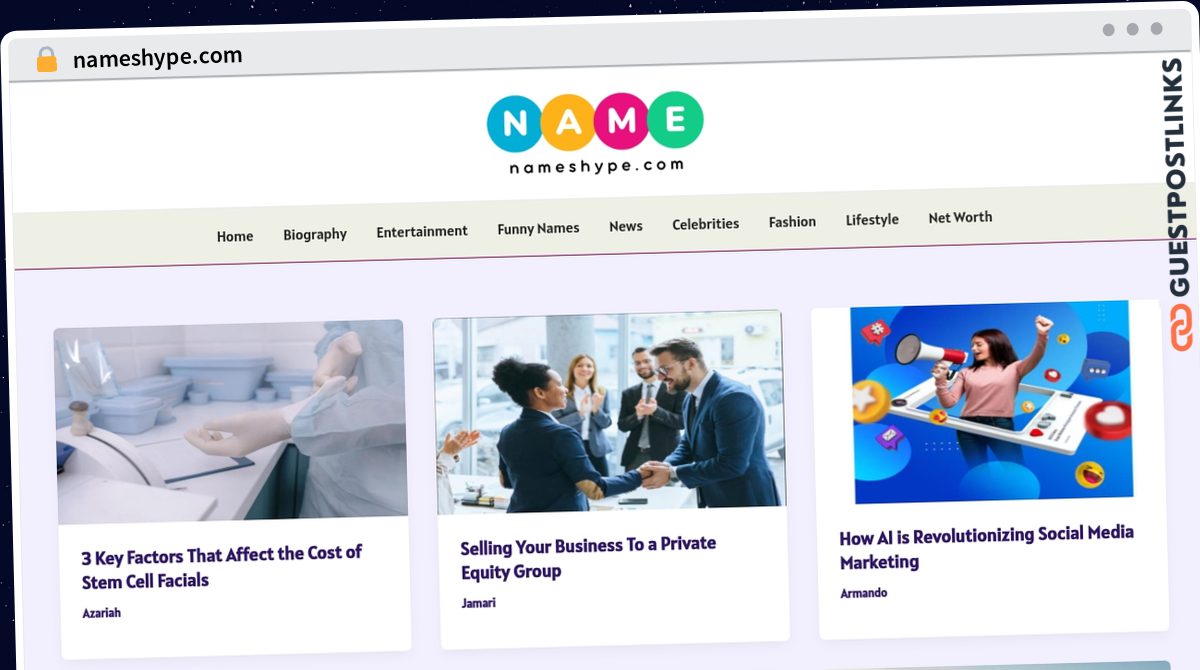Open the Net Worth page

960,217
